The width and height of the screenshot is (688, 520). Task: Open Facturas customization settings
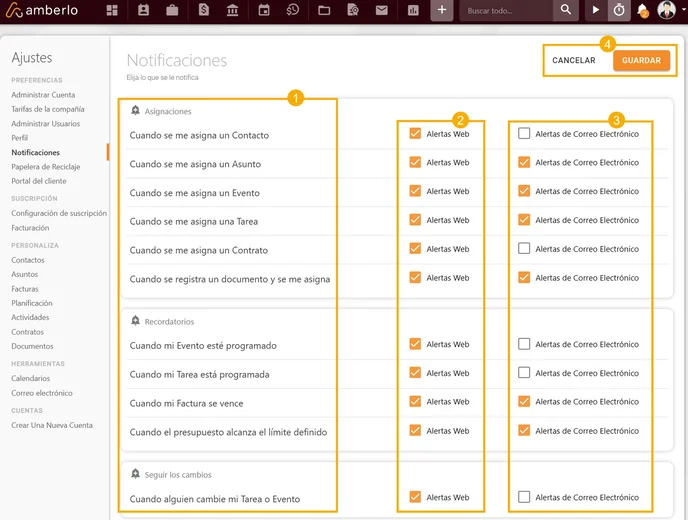click(x=25, y=289)
